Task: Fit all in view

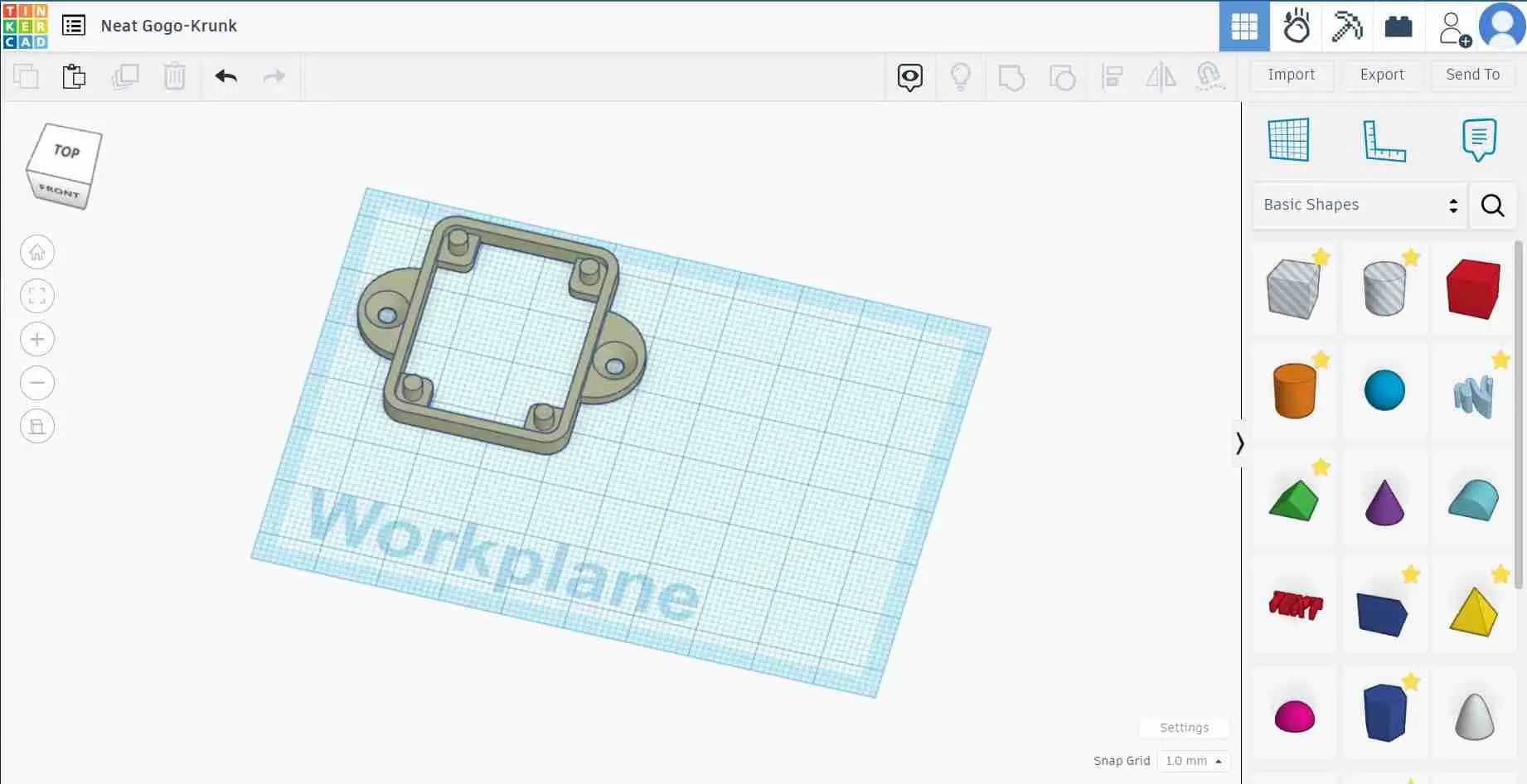Action: (37, 296)
